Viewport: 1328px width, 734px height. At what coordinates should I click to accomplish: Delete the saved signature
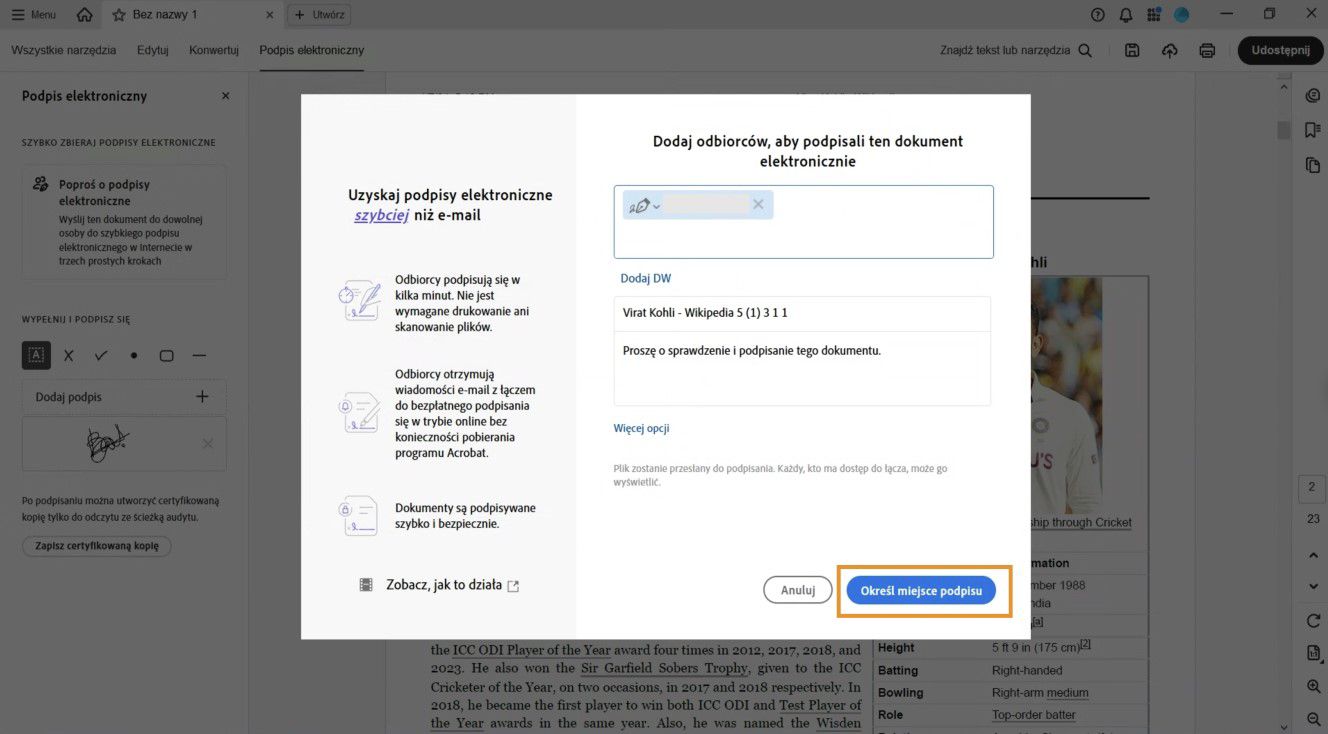coord(208,443)
